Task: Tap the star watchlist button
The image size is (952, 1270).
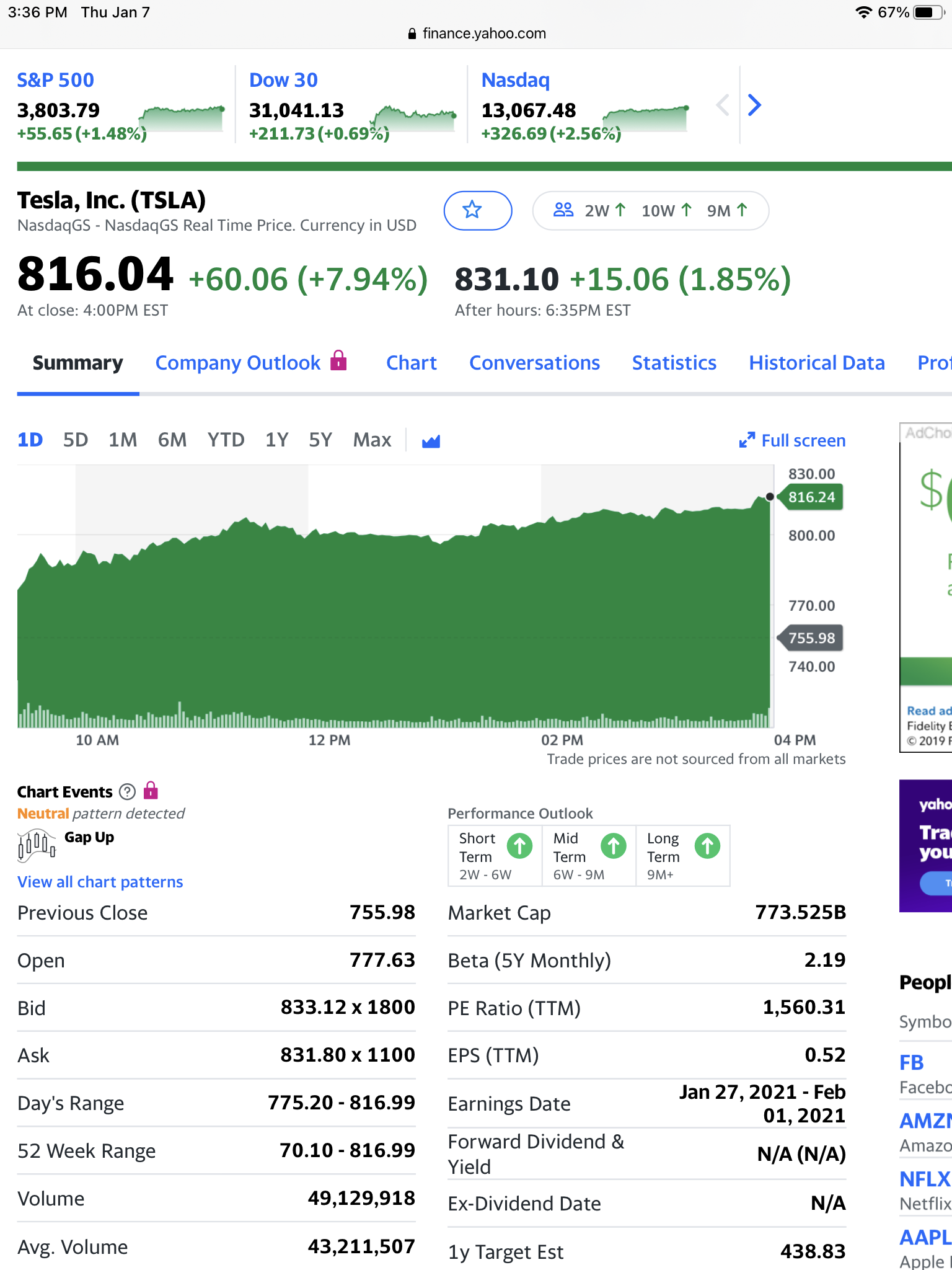Action: (477, 210)
